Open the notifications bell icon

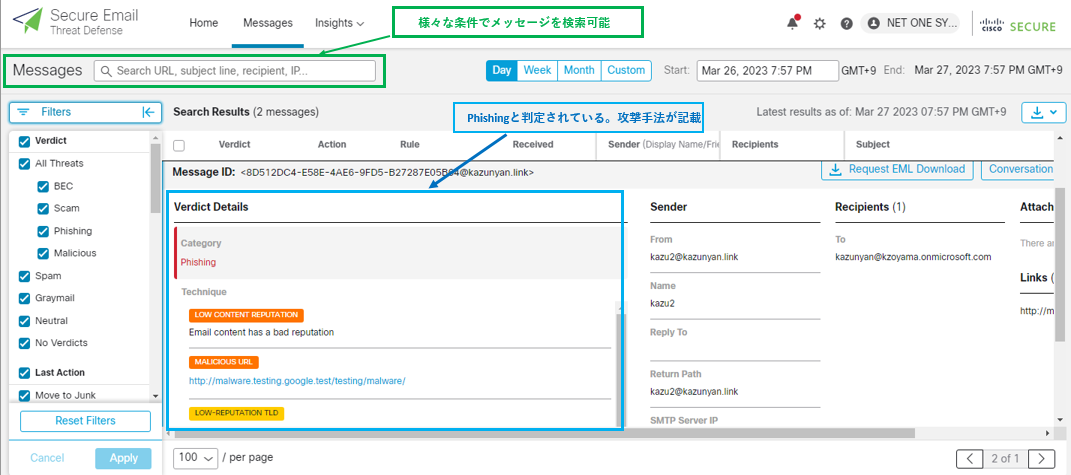(792, 23)
